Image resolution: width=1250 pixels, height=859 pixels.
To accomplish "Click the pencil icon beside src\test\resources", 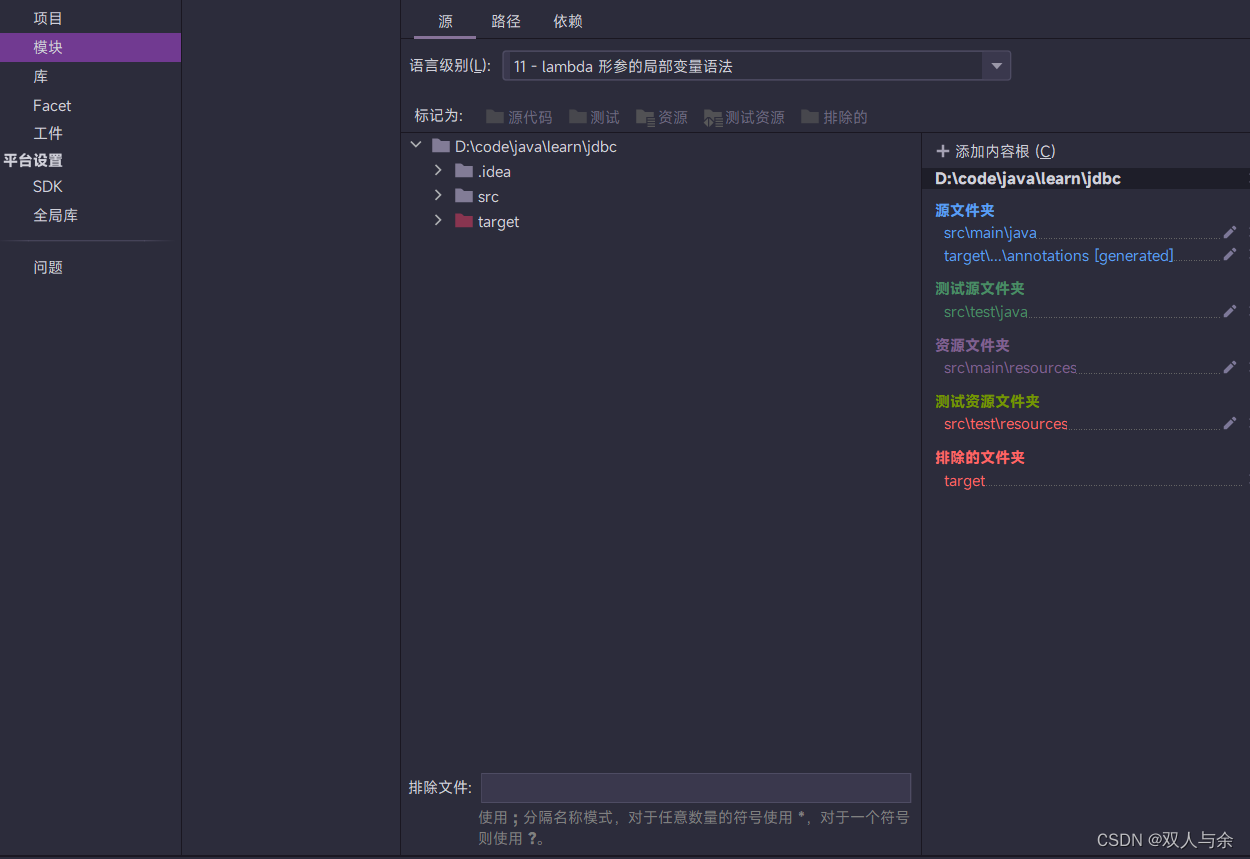I will point(1229,422).
